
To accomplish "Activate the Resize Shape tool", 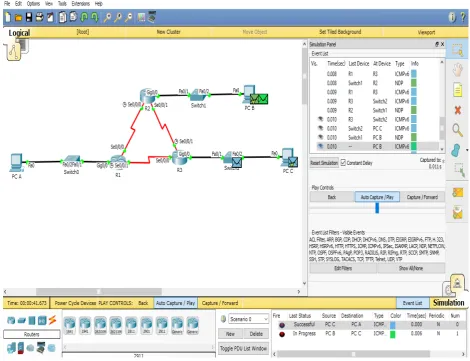I will tap(460, 170).
